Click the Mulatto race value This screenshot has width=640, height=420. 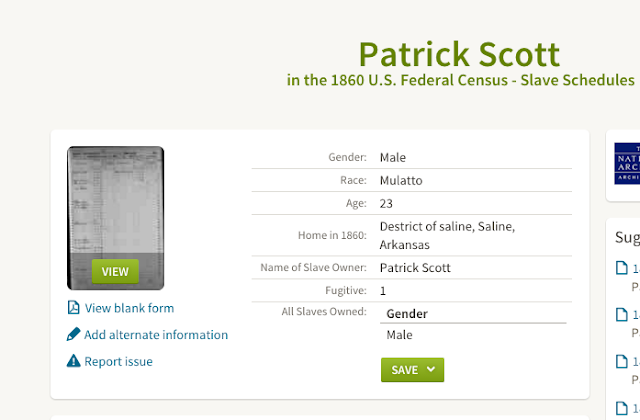coord(400,181)
